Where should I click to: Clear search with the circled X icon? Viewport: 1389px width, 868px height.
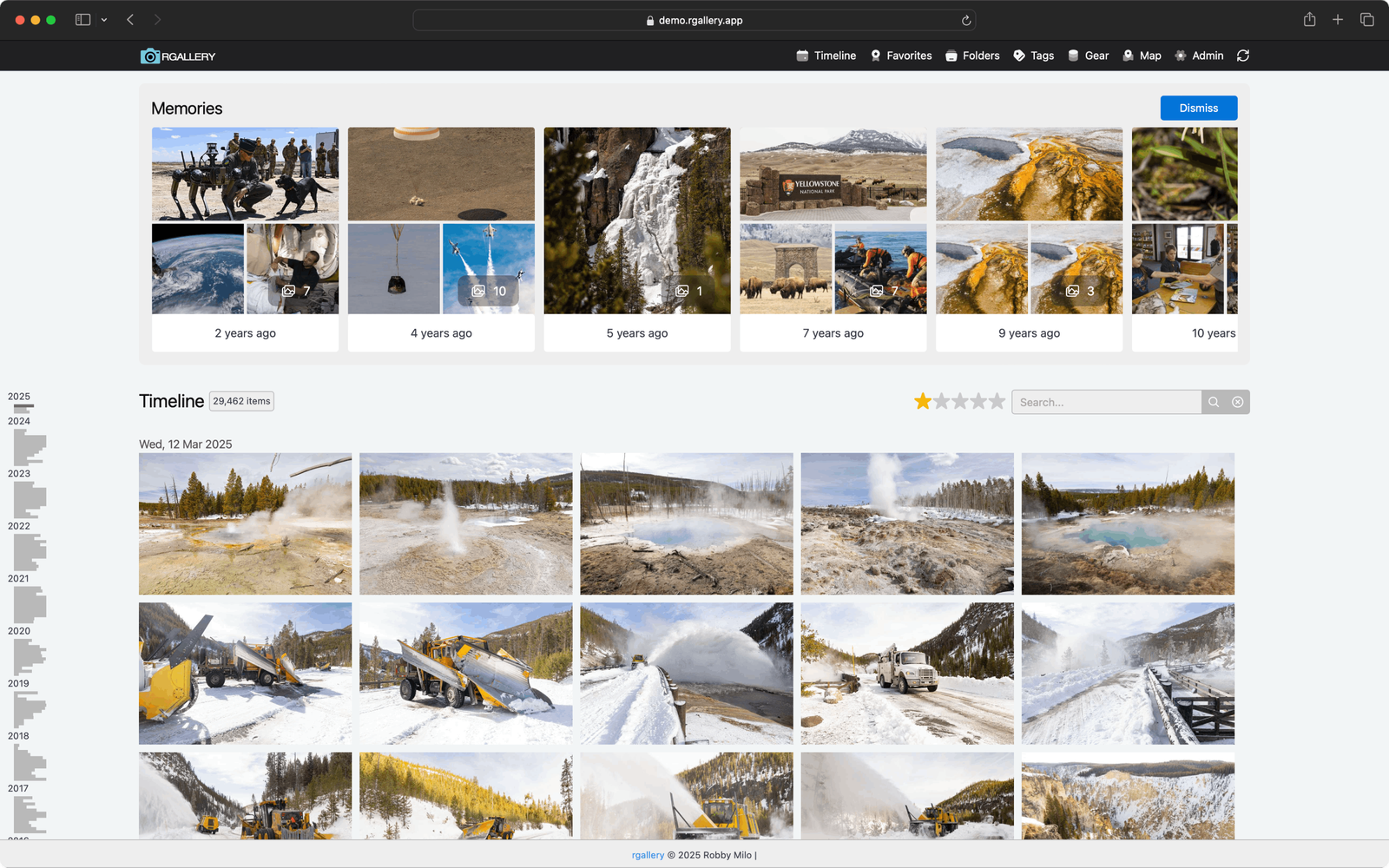coord(1238,402)
